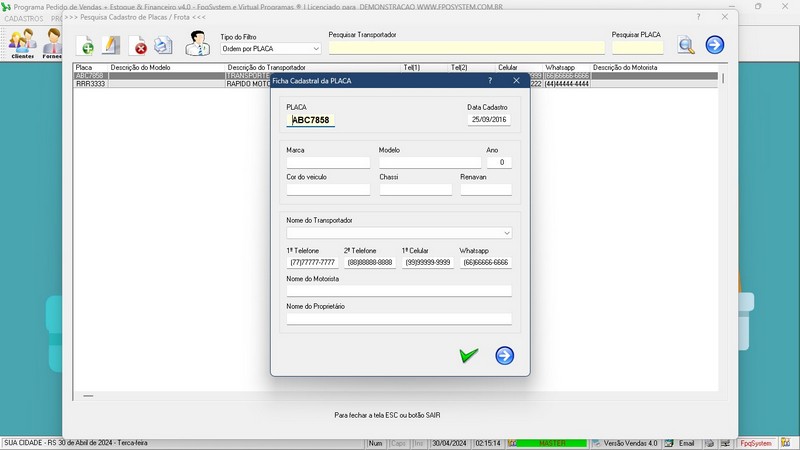Viewport: 800px width, 450px height.
Task: Click the Descrição do Motorista column header
Action: tap(655, 67)
